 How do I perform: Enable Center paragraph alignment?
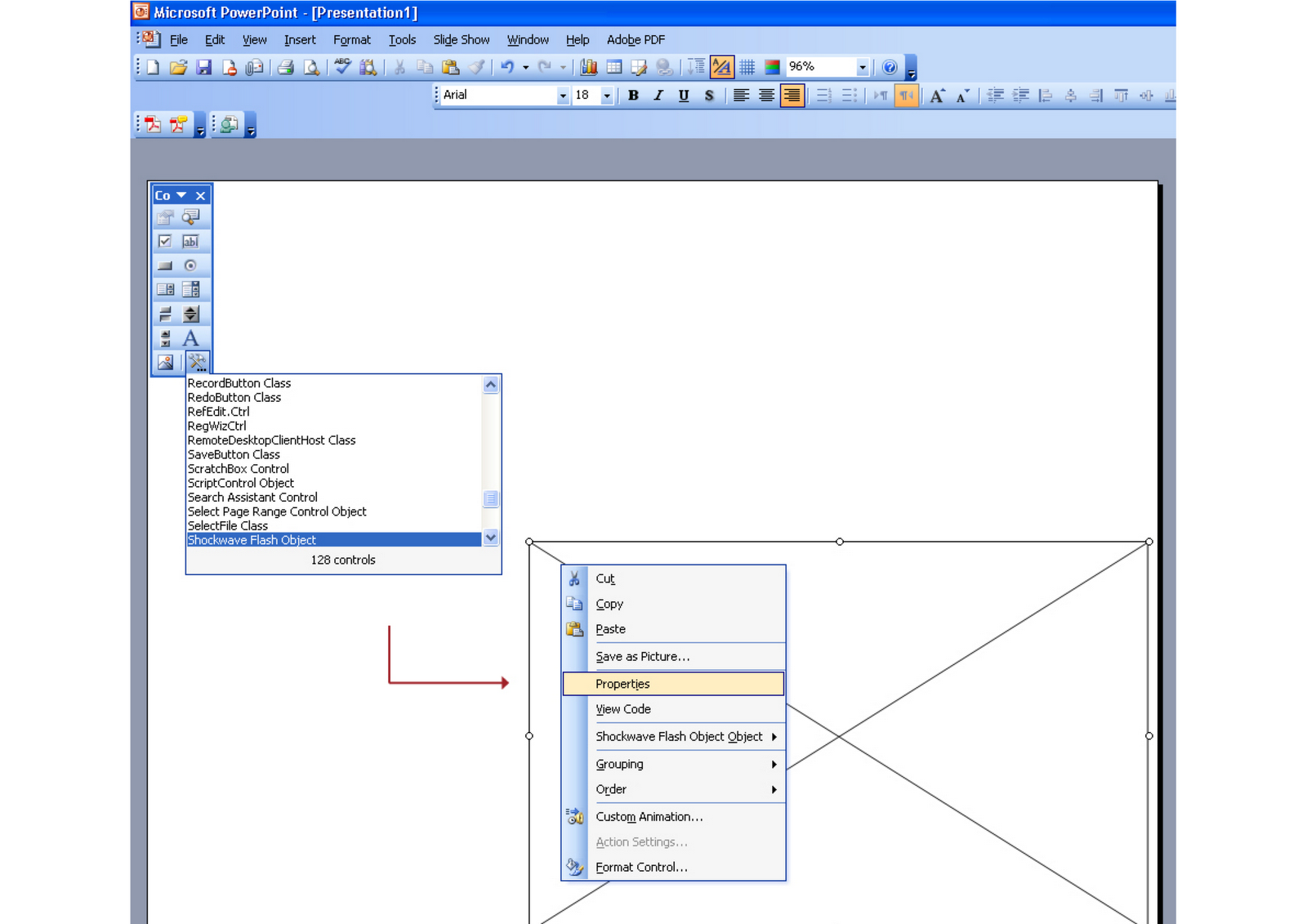coord(766,96)
